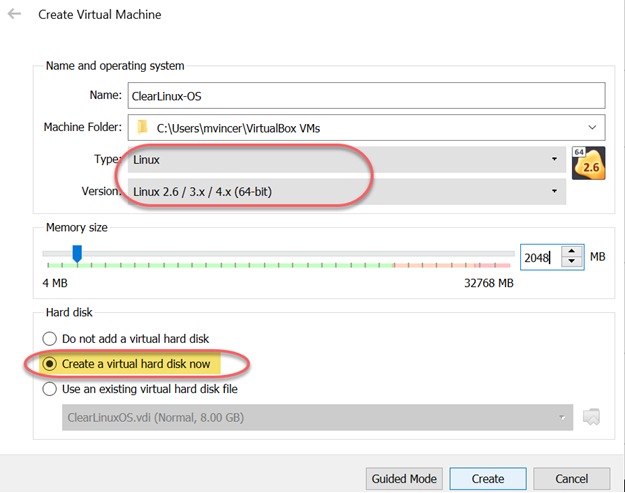625x493 pixels.
Task: Open the virtual hard disk file chooser icon
Action: click(591, 417)
